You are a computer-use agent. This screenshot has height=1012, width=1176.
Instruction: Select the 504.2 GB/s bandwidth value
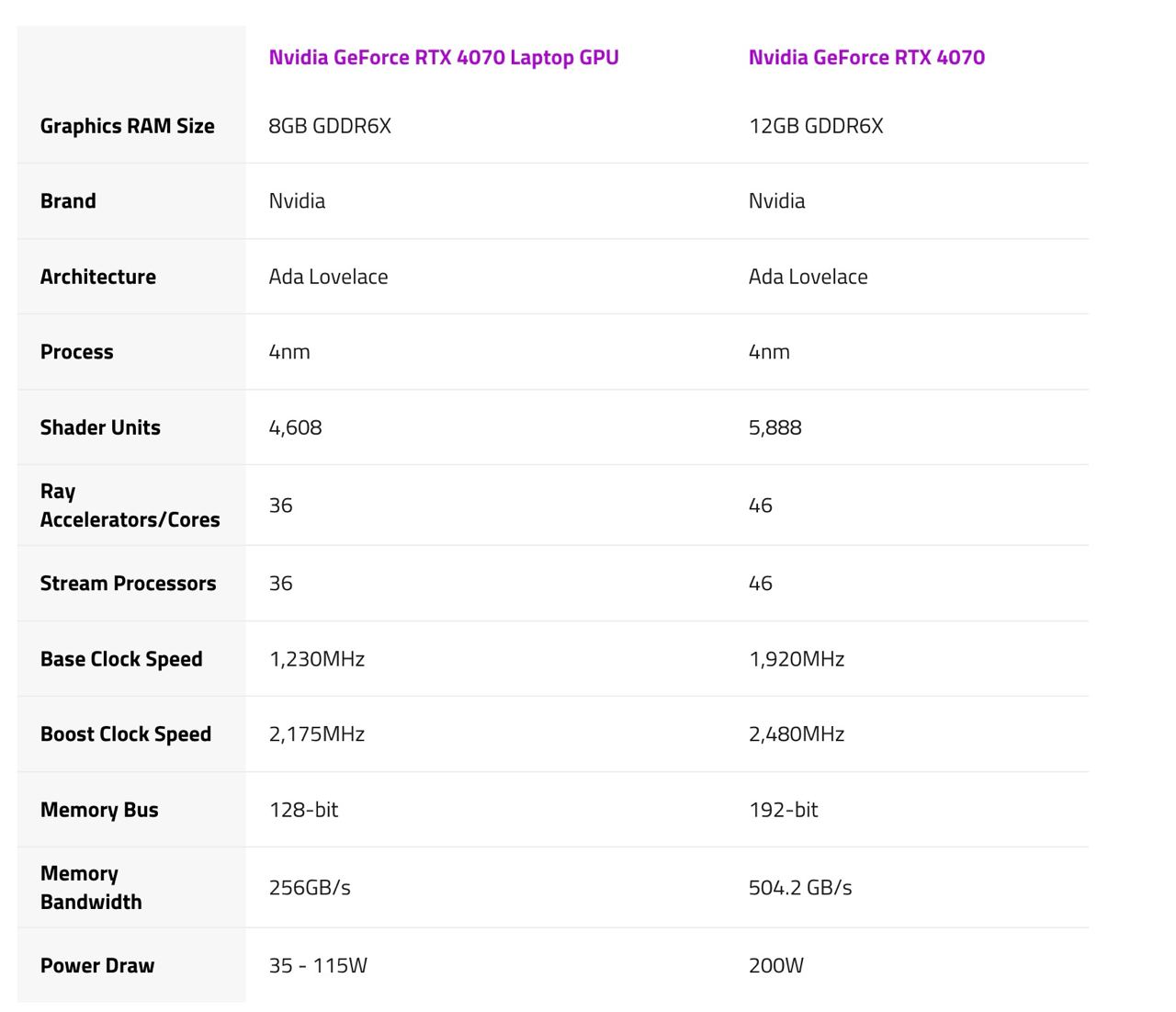[x=800, y=888]
